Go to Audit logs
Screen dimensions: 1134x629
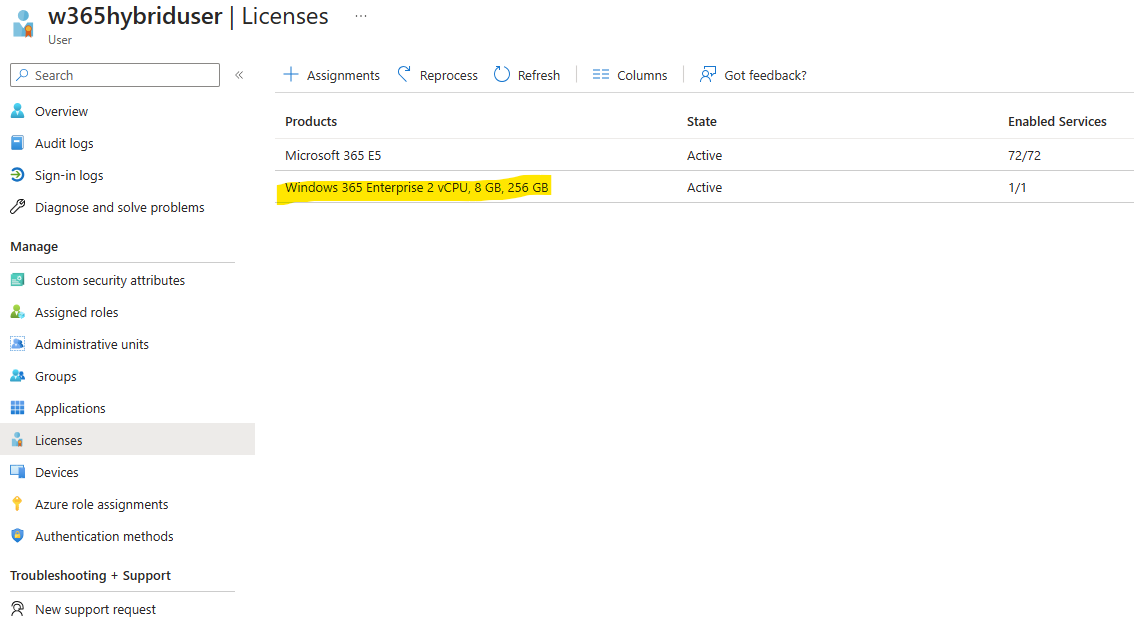pyautogui.click(x=64, y=143)
